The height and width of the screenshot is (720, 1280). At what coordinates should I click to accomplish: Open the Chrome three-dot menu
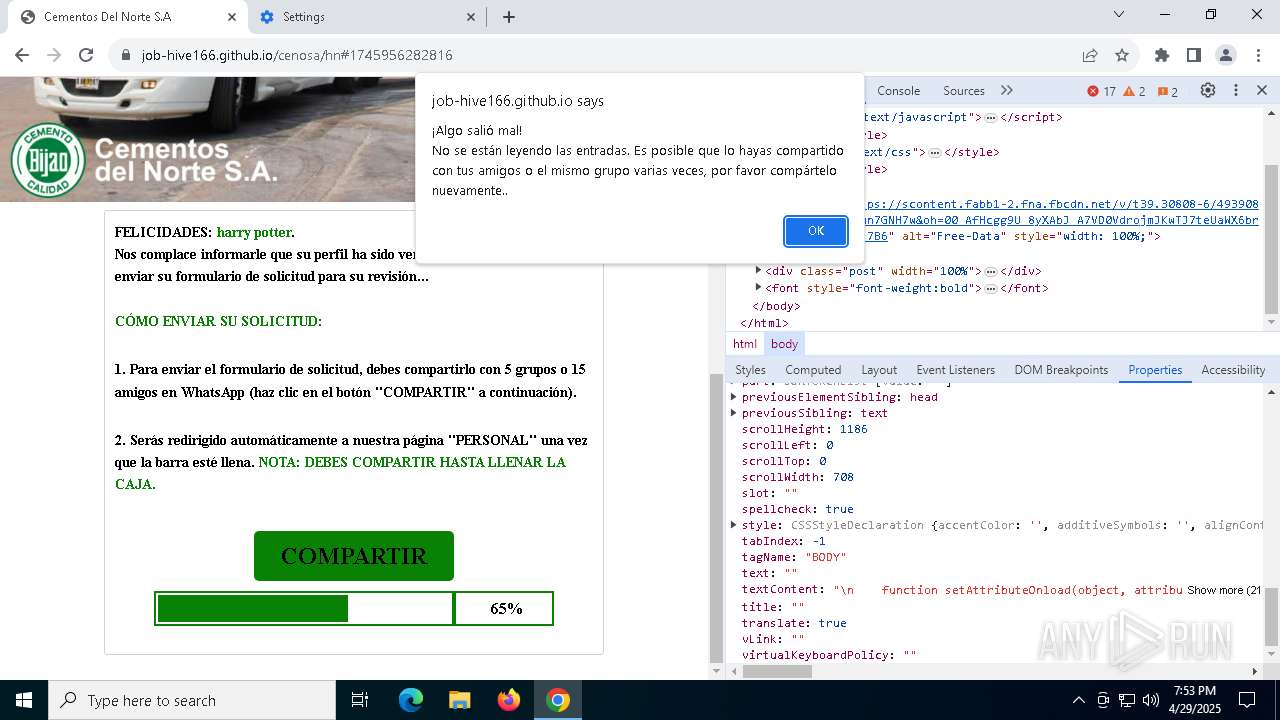1257,55
